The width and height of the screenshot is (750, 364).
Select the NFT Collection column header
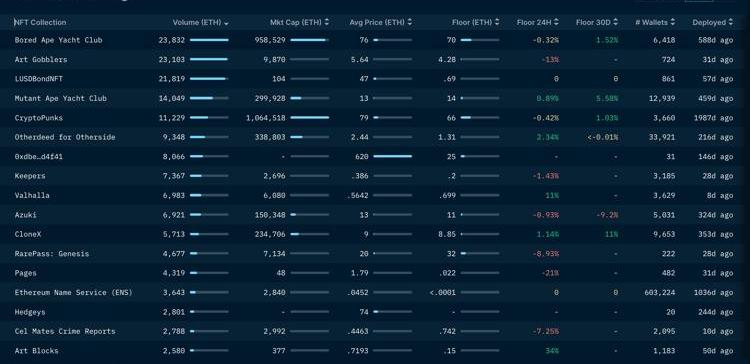point(40,22)
